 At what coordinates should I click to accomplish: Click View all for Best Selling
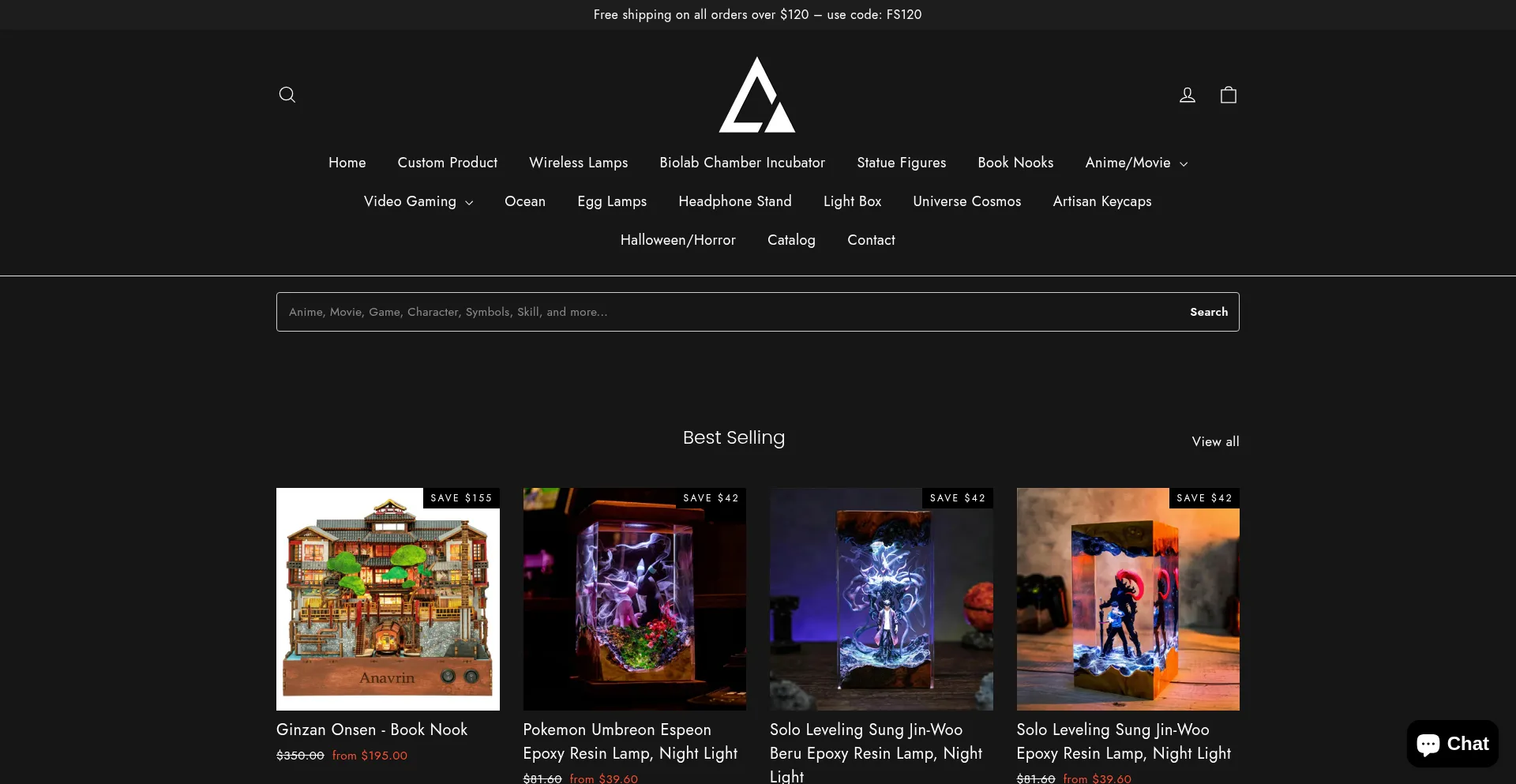coord(1215,441)
